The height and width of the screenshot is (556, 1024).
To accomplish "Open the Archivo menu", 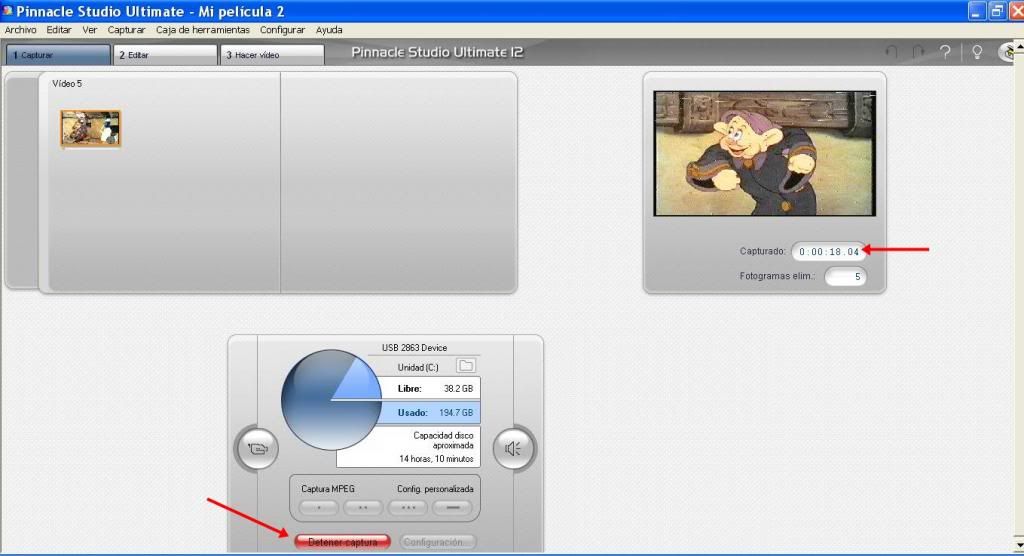I will [x=21, y=30].
